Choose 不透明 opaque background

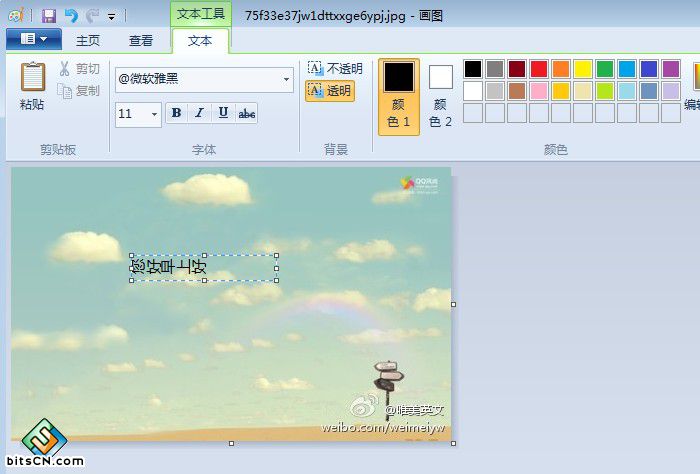335,68
